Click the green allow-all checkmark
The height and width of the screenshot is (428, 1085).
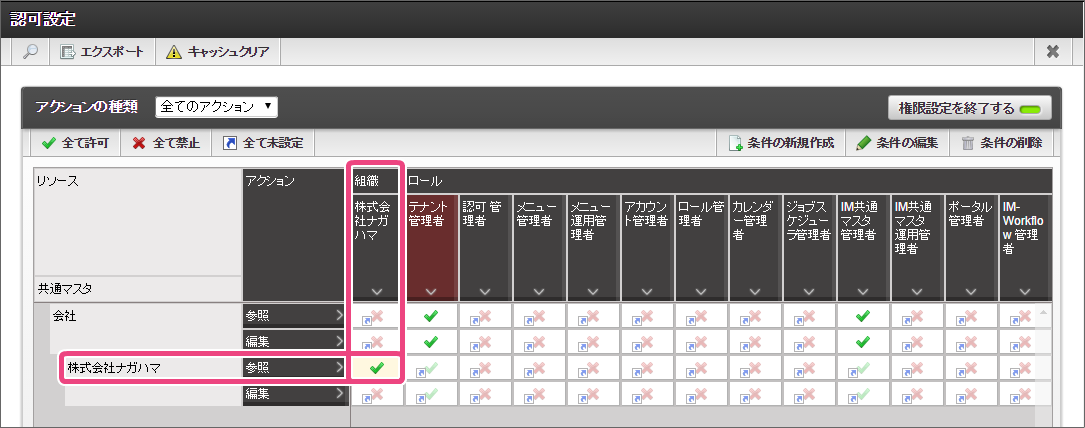(x=48, y=143)
